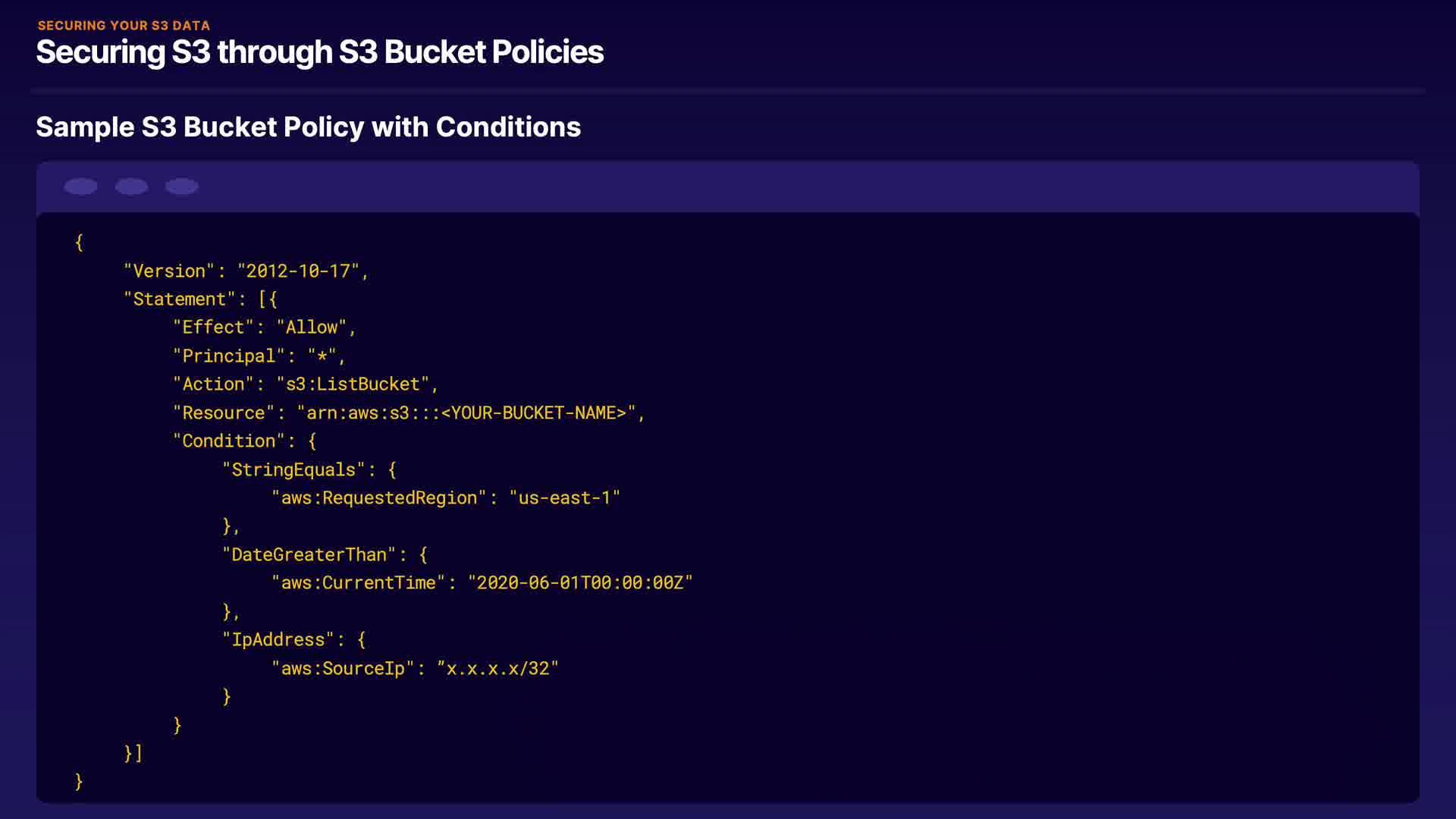
Task: Click the first window dot in the code header
Action: click(x=80, y=187)
